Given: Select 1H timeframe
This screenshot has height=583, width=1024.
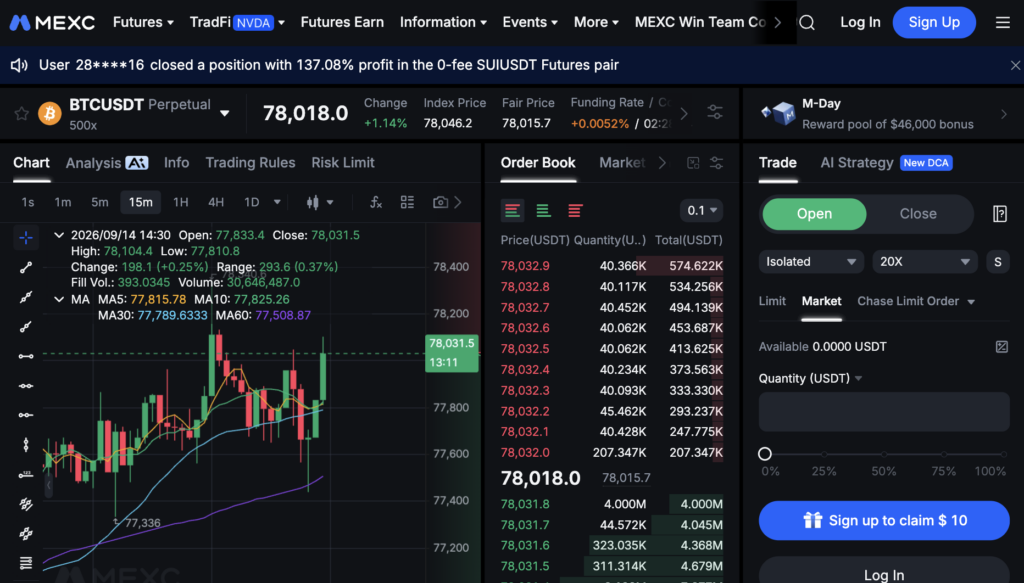Looking at the screenshot, I should (x=181, y=202).
